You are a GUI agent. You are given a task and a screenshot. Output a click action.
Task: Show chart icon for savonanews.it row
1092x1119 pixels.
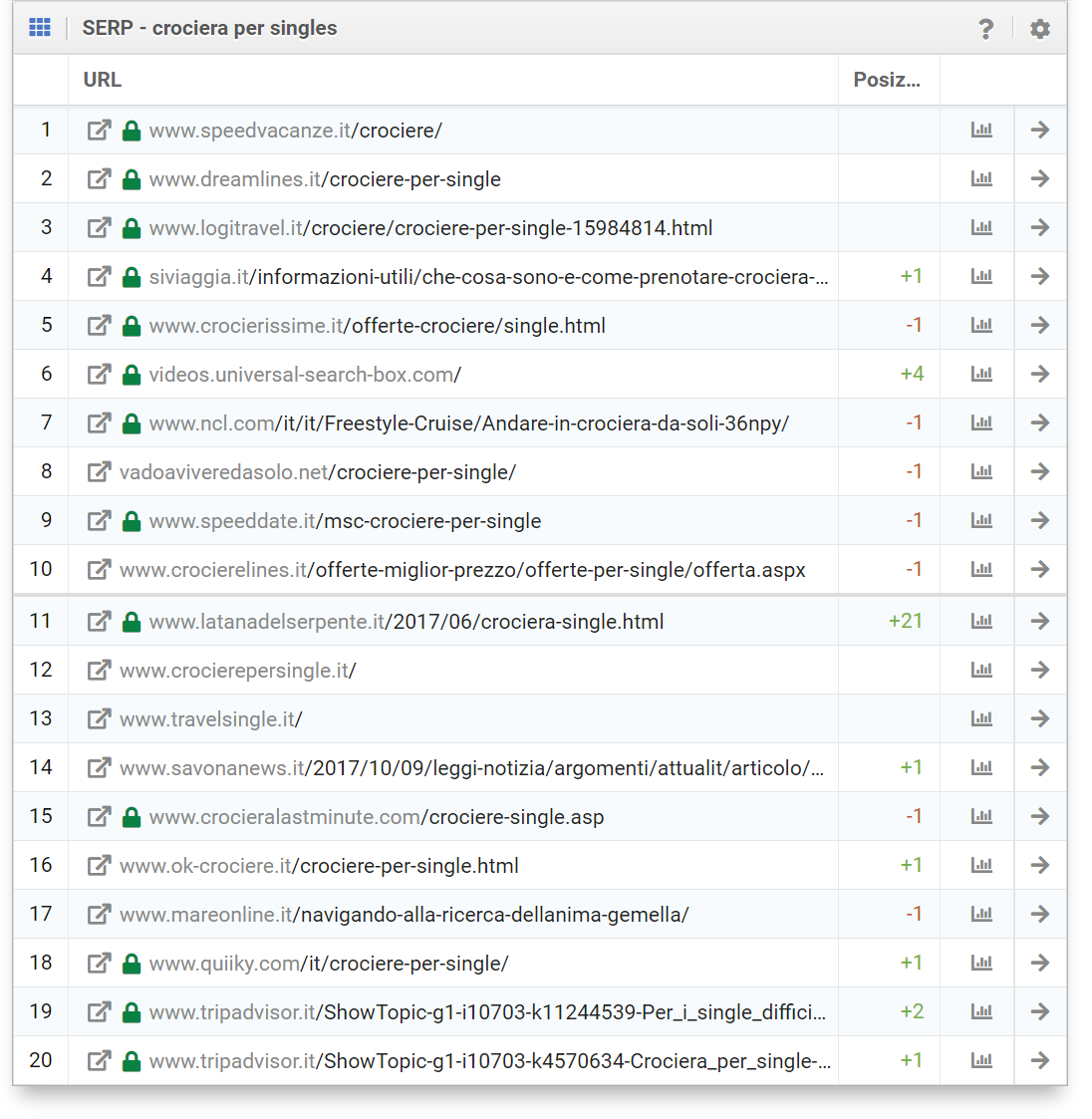pyautogui.click(x=981, y=767)
